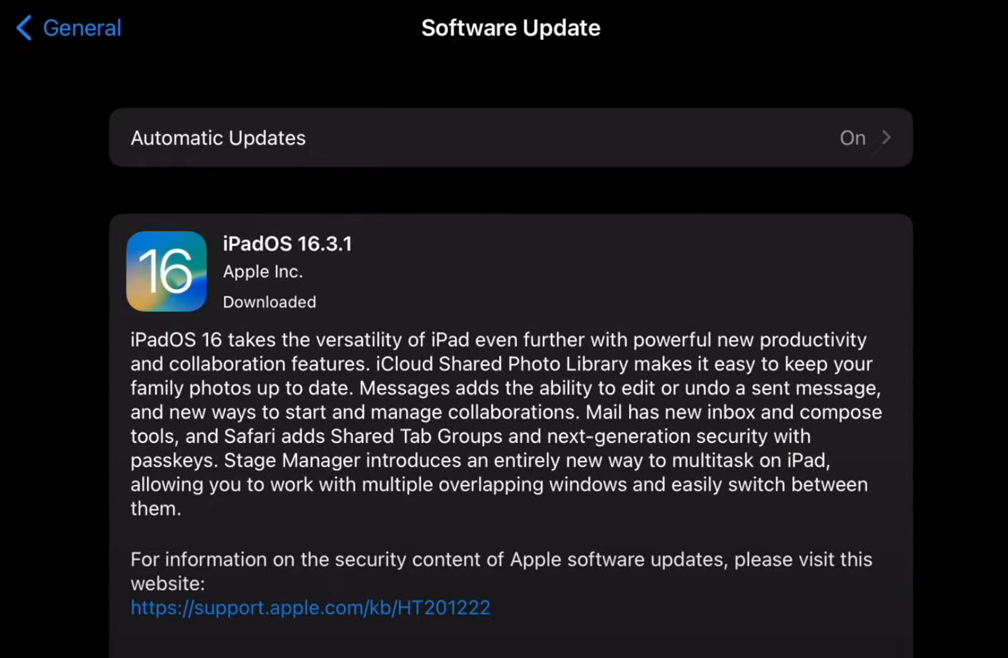Open the support.apple.com HT201222 link
This screenshot has width=1008, height=658.
[x=310, y=607]
